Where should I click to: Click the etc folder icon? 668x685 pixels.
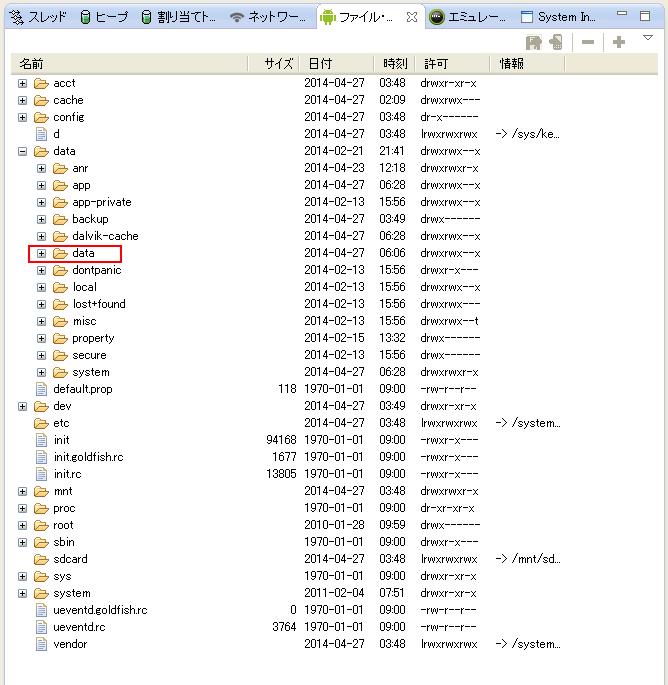click(x=41, y=423)
